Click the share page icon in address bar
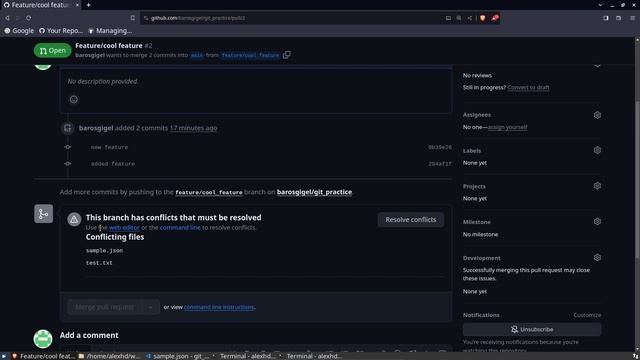640x360 pixels. click(x=470, y=18)
